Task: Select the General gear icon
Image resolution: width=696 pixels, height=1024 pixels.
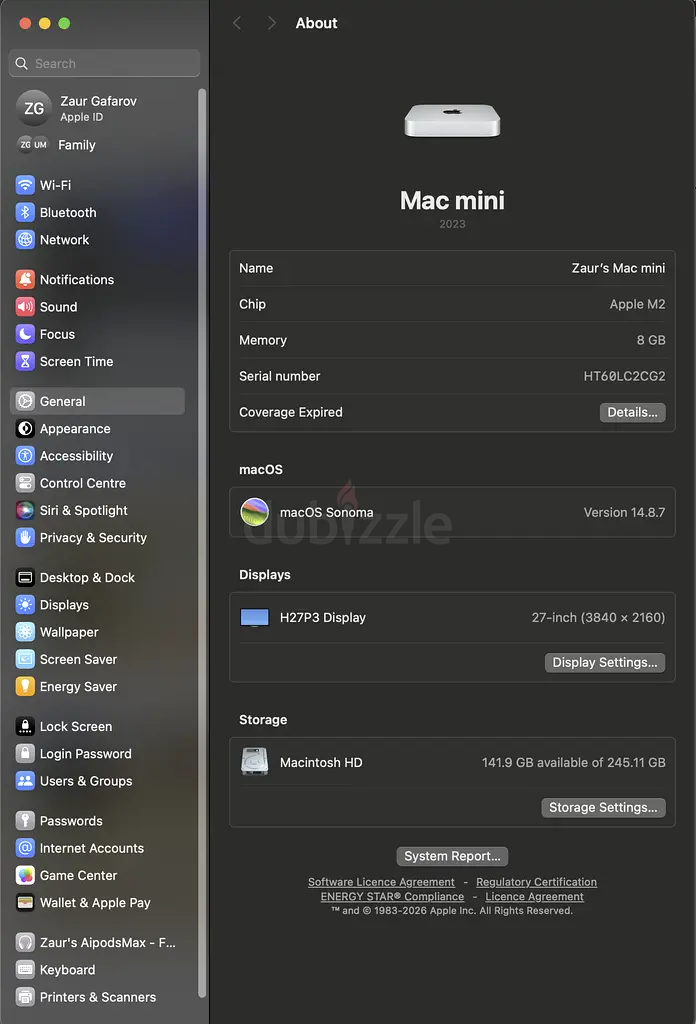Action: tap(25, 402)
